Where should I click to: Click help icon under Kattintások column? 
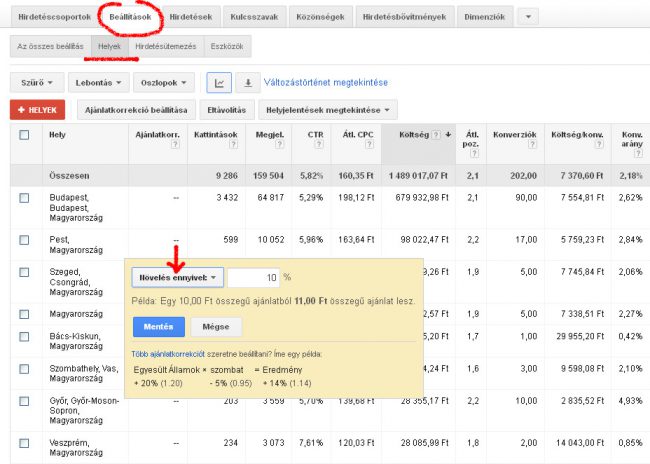click(233, 144)
